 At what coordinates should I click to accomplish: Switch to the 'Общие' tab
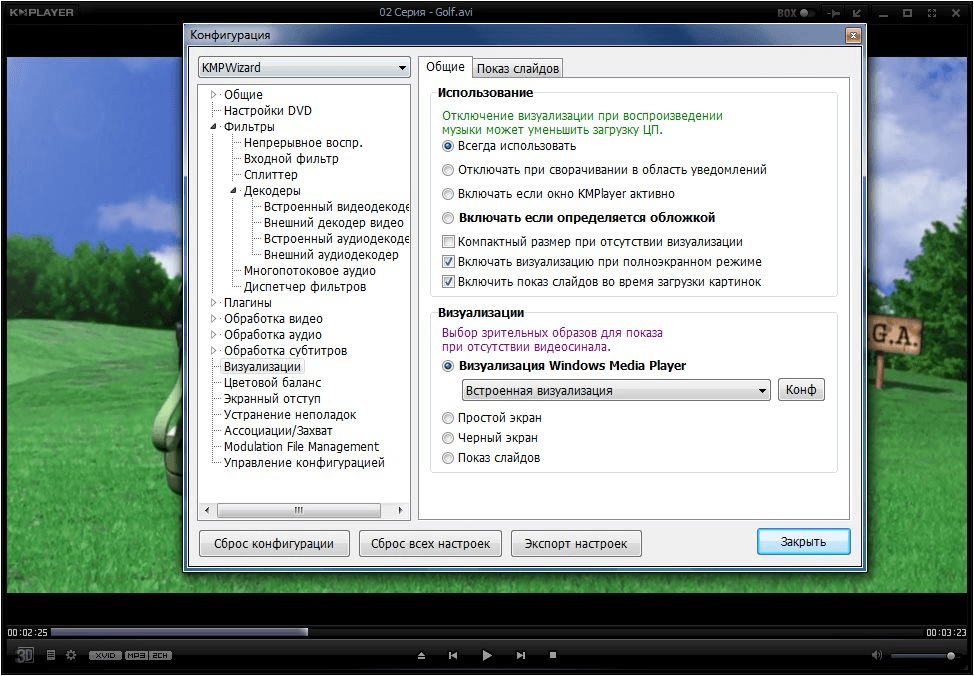click(445, 67)
